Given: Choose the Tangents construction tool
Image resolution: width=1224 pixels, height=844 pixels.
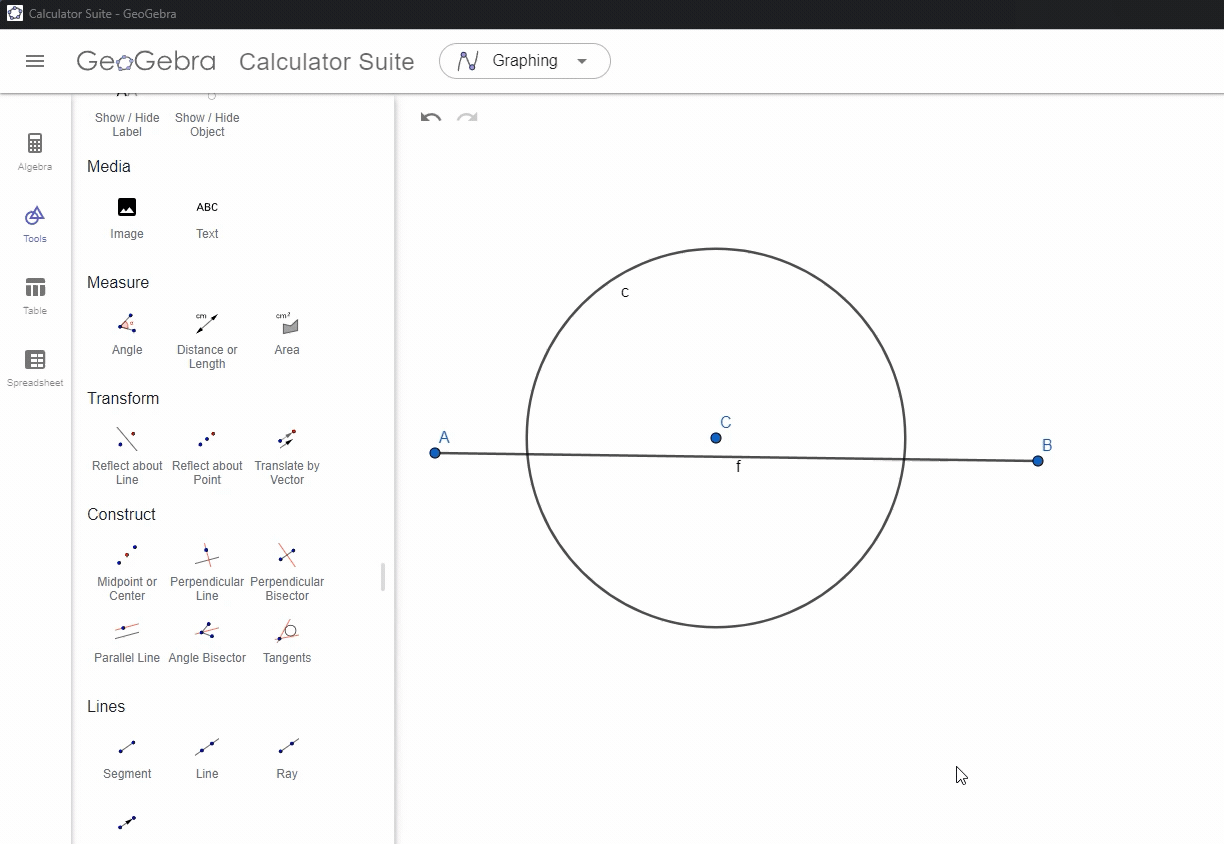Looking at the screenshot, I should [287, 640].
